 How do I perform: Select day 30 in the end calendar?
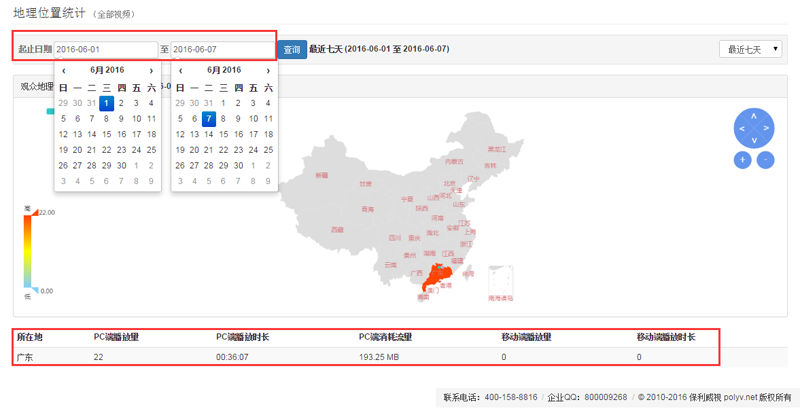[x=238, y=166]
